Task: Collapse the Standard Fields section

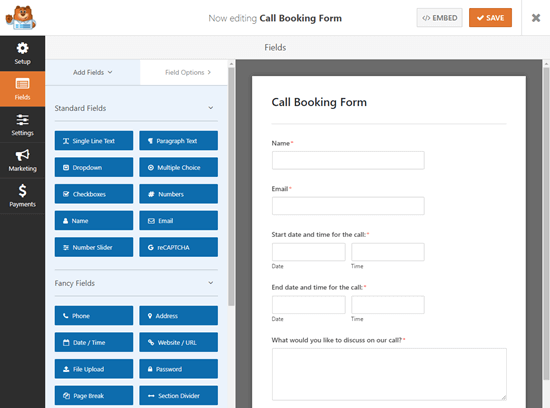Action: pos(210,108)
